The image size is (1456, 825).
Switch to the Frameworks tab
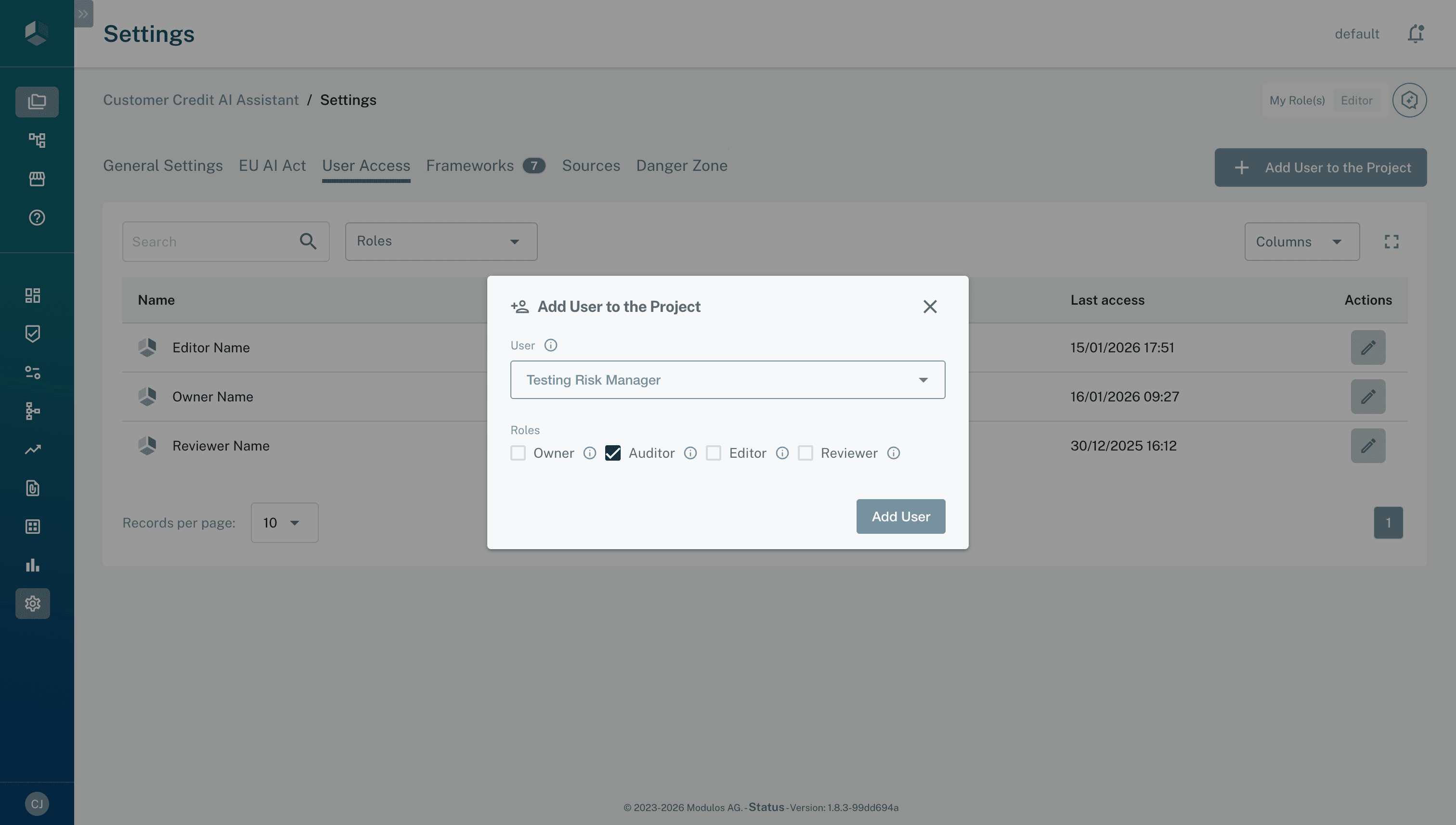point(470,166)
